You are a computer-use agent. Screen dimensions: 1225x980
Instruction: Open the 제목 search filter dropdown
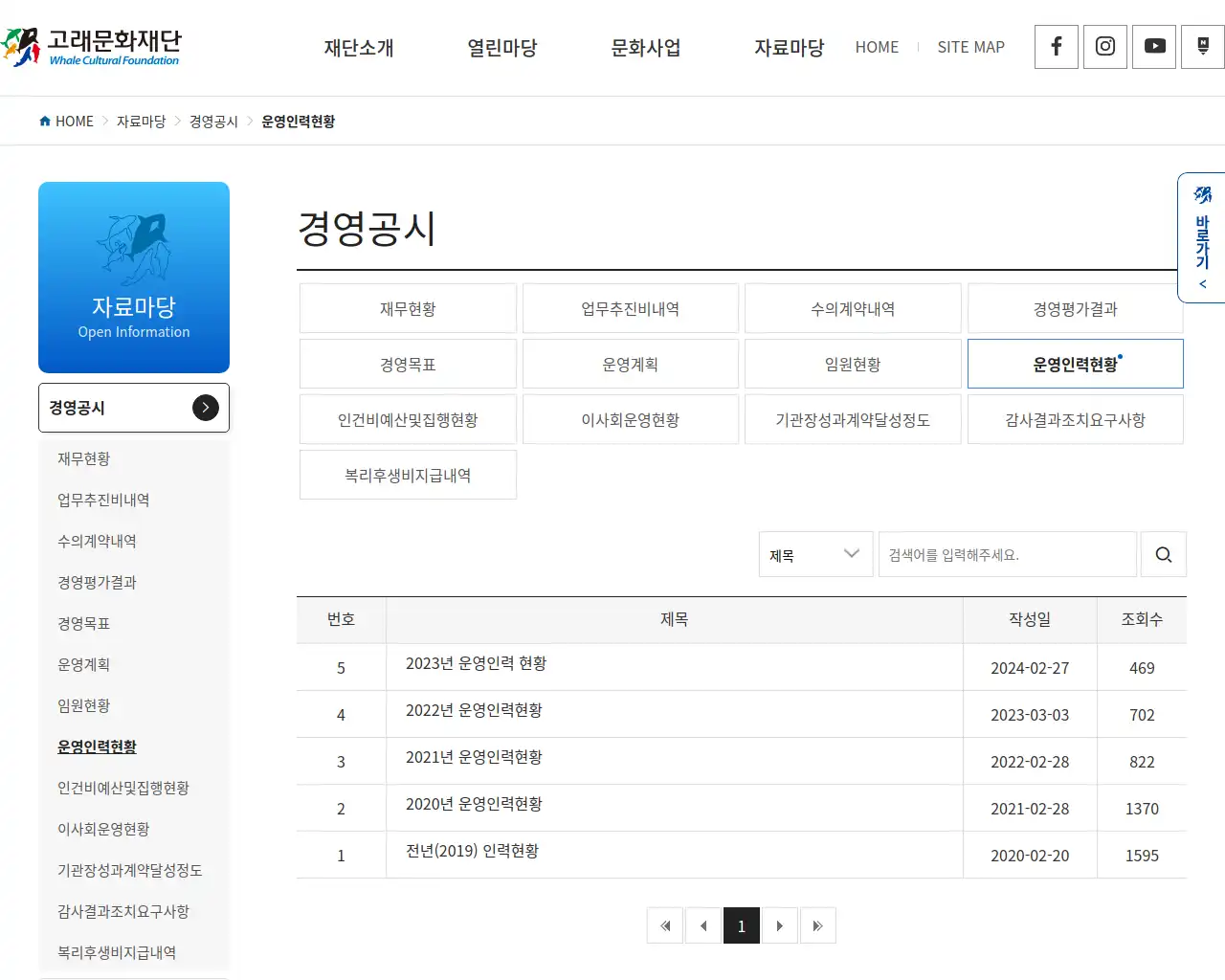tap(814, 554)
